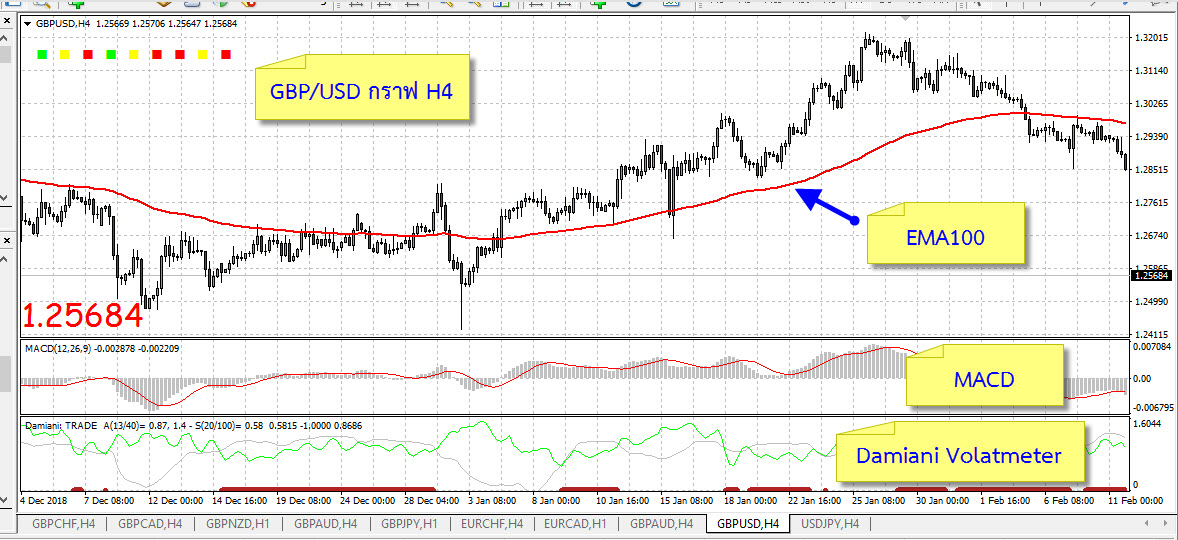Click the large red 1.25684 price text
This screenshot has height=540, width=1178.
(82, 316)
